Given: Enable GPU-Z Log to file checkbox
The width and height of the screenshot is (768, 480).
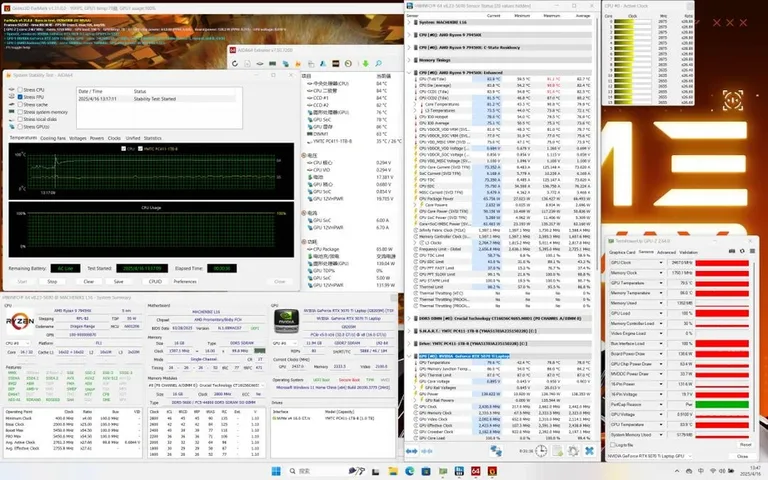Looking at the screenshot, I should (613, 445).
